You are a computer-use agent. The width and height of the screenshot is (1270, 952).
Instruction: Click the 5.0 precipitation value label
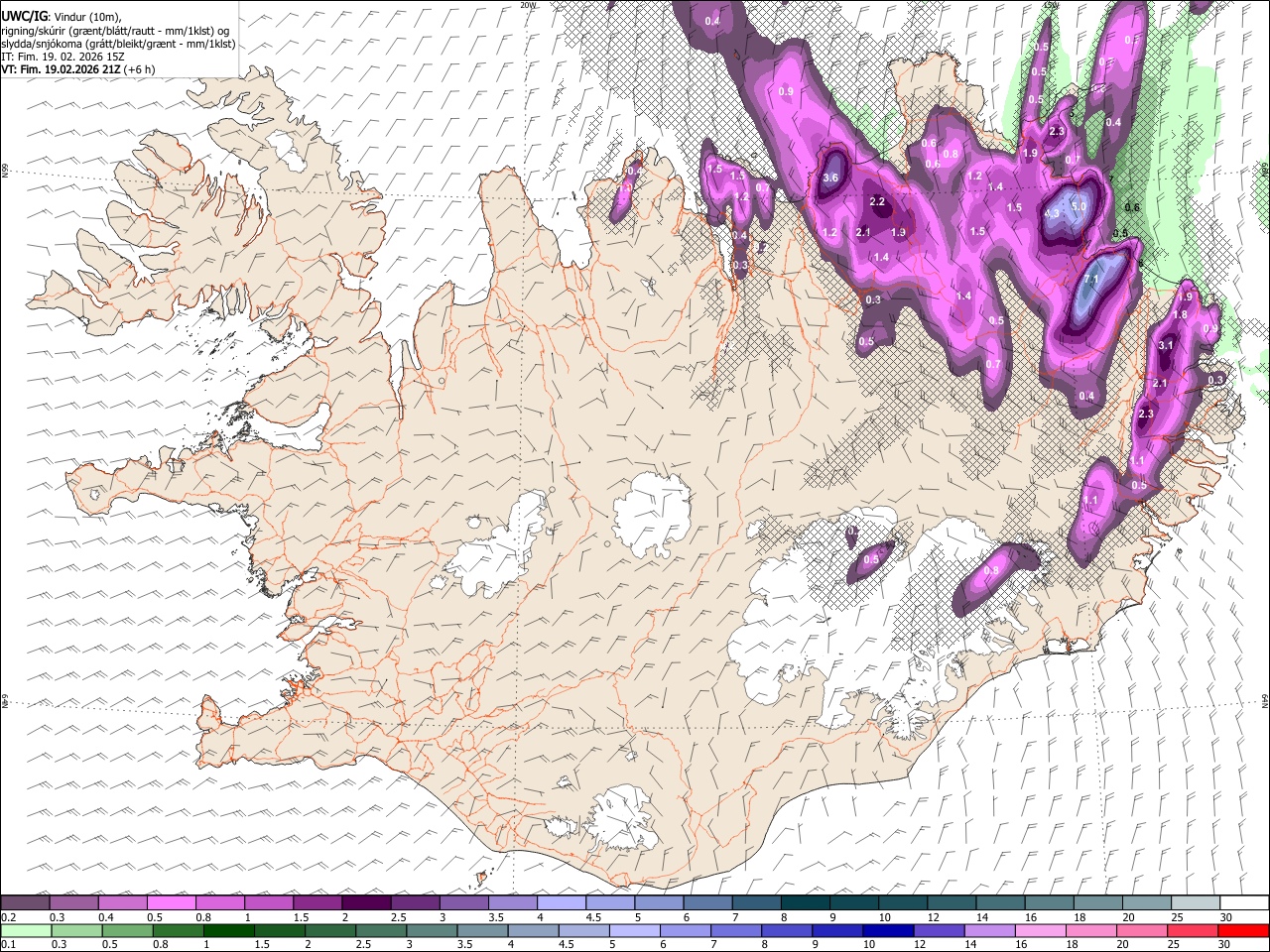pyautogui.click(x=1079, y=207)
